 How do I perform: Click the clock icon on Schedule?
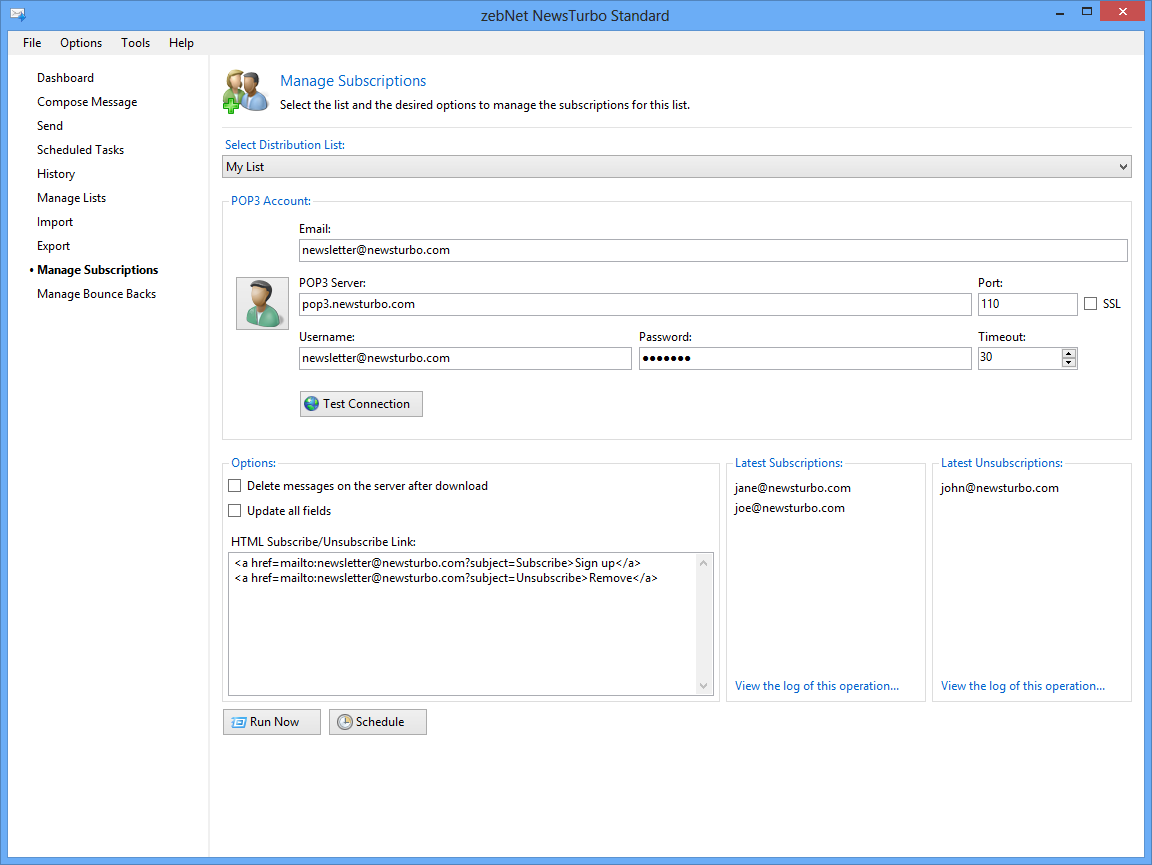pos(345,722)
